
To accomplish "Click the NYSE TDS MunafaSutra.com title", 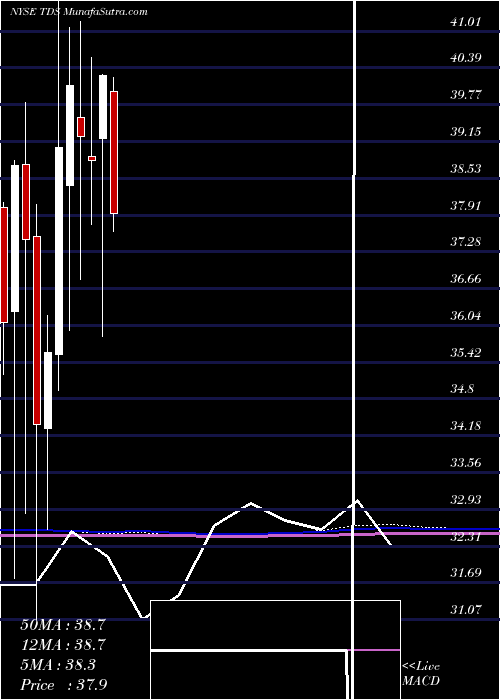I will pos(79,12).
